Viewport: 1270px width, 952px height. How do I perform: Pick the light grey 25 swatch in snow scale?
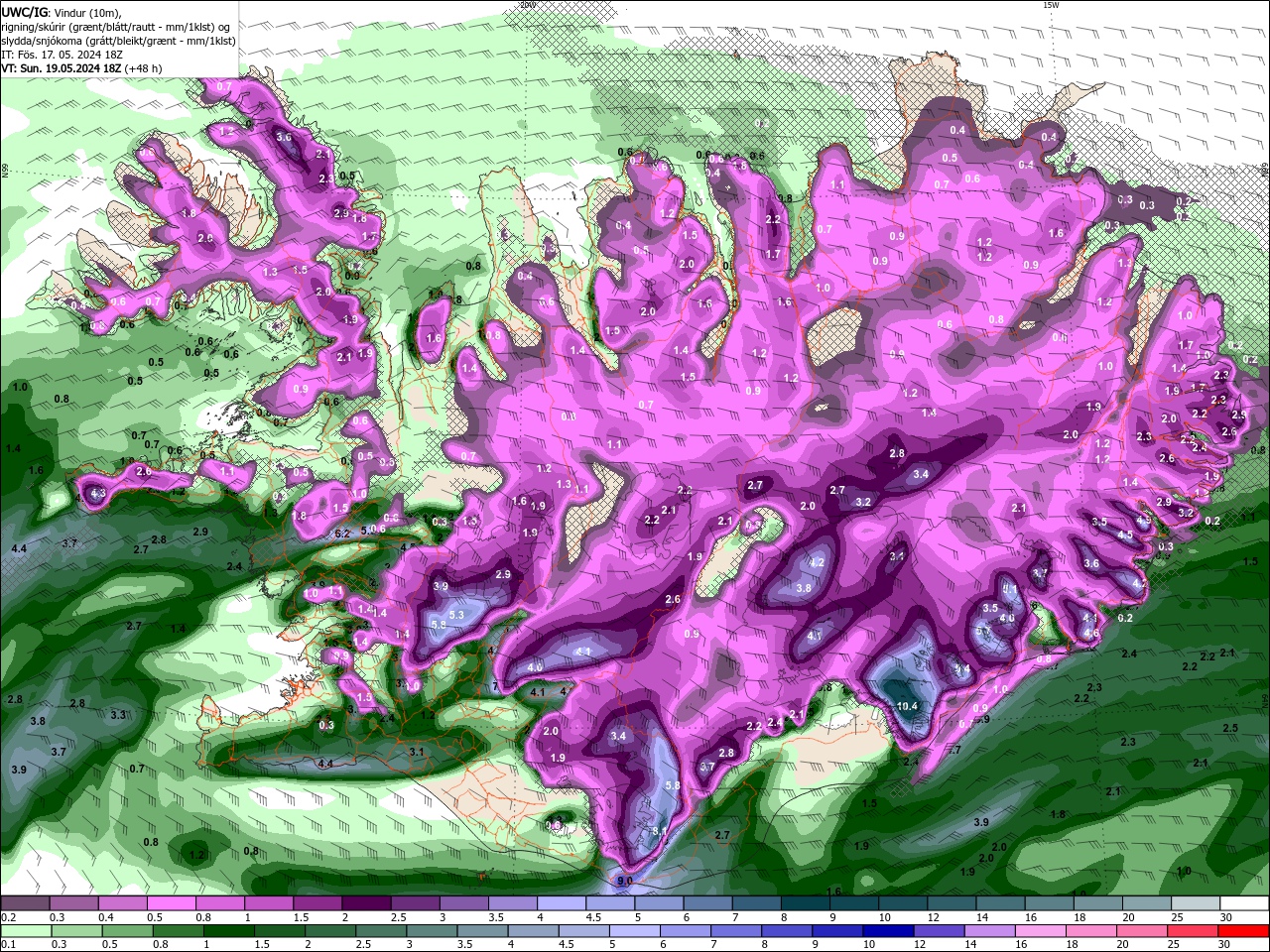(1197, 903)
